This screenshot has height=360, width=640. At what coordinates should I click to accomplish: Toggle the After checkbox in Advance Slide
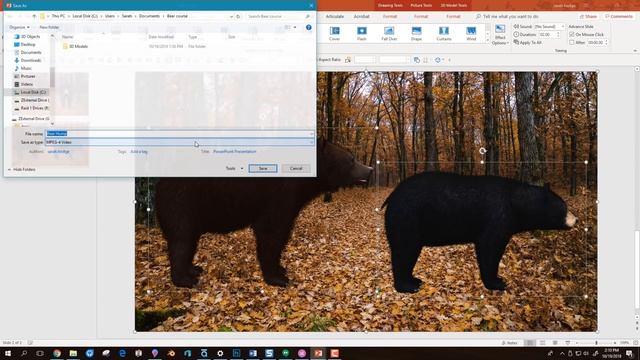pos(572,42)
